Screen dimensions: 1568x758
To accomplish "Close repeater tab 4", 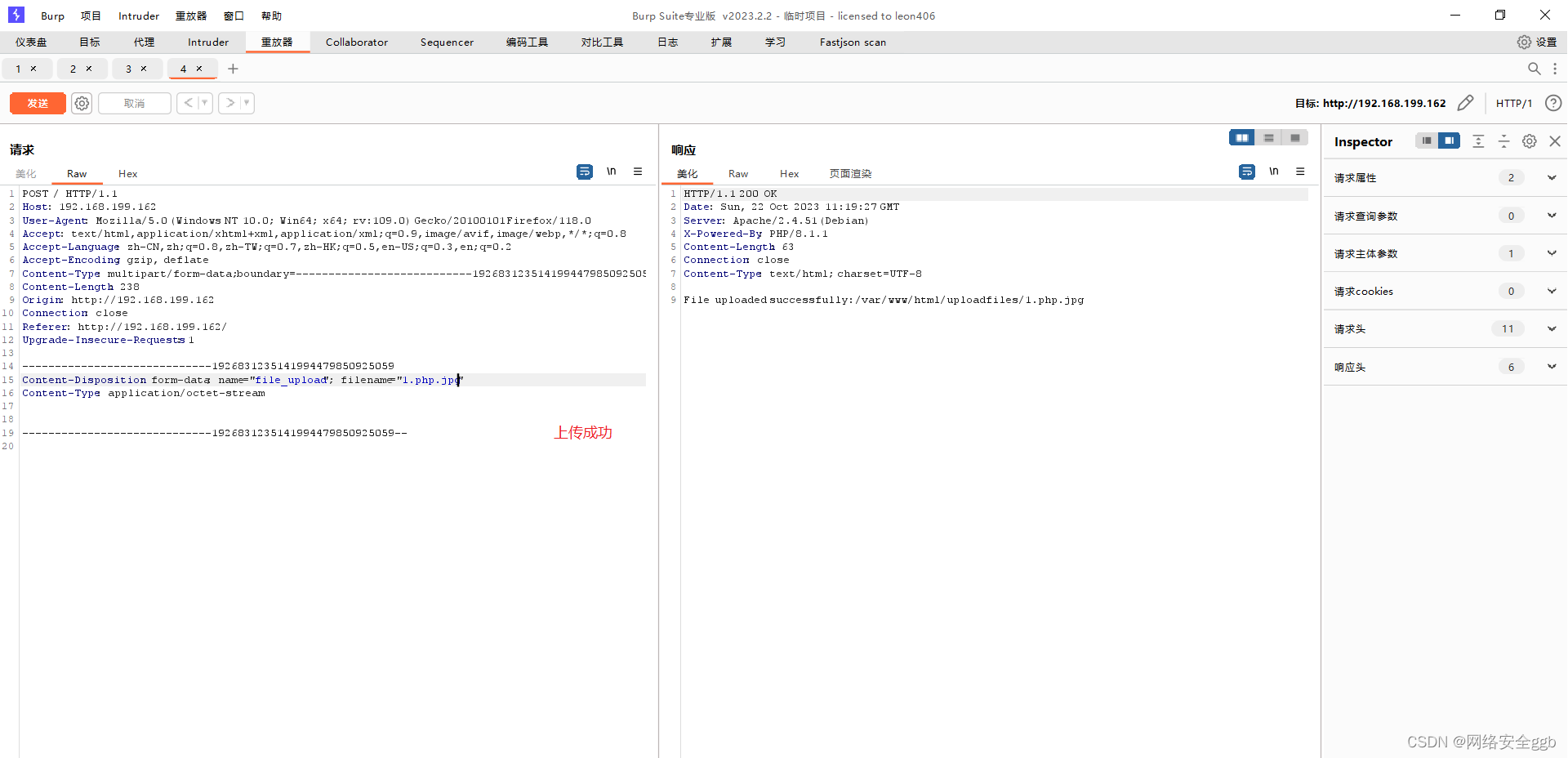I will pyautogui.click(x=199, y=69).
